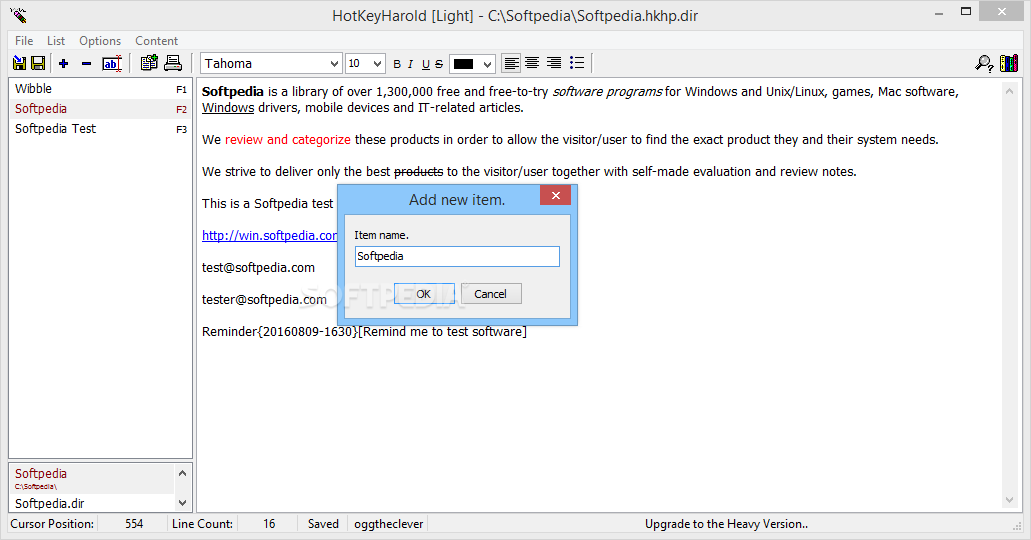Toggle underline formatting
This screenshot has width=1031, height=540.
tap(425, 64)
